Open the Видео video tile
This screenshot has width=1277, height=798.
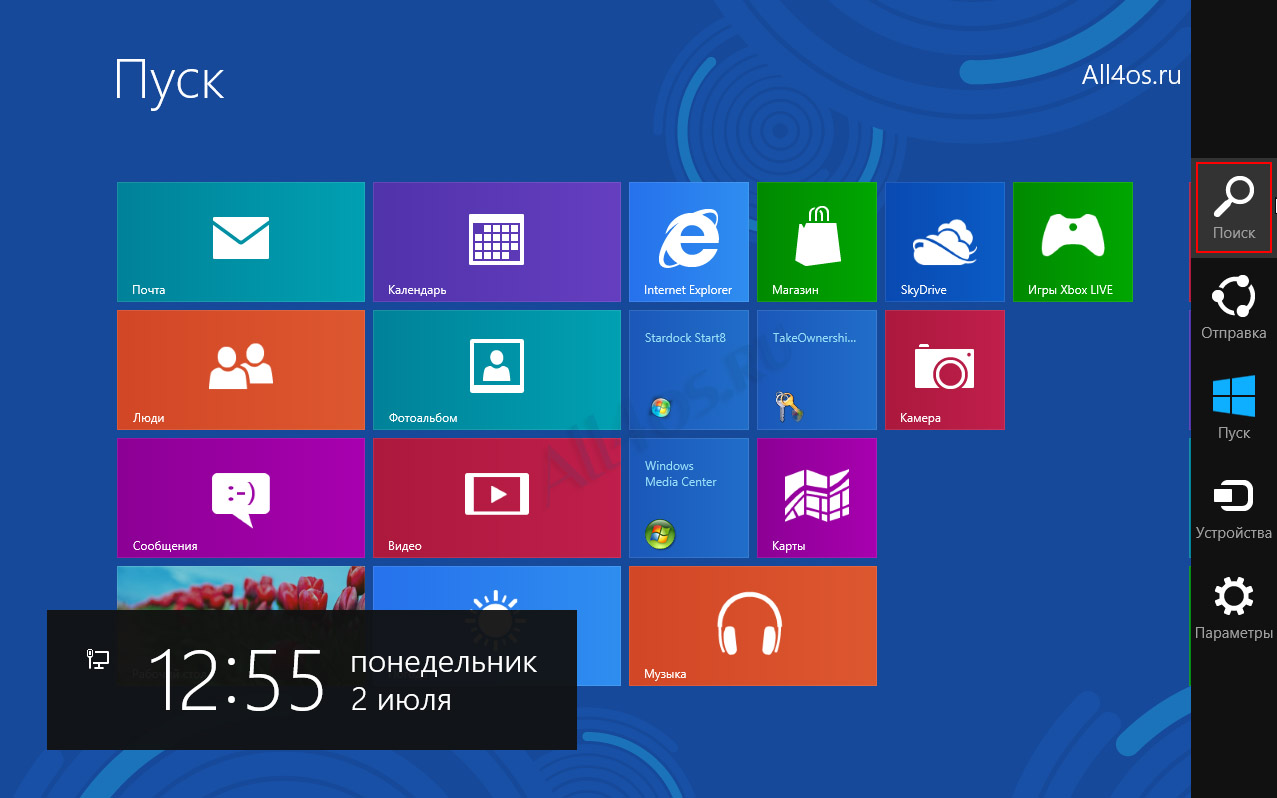click(497, 498)
